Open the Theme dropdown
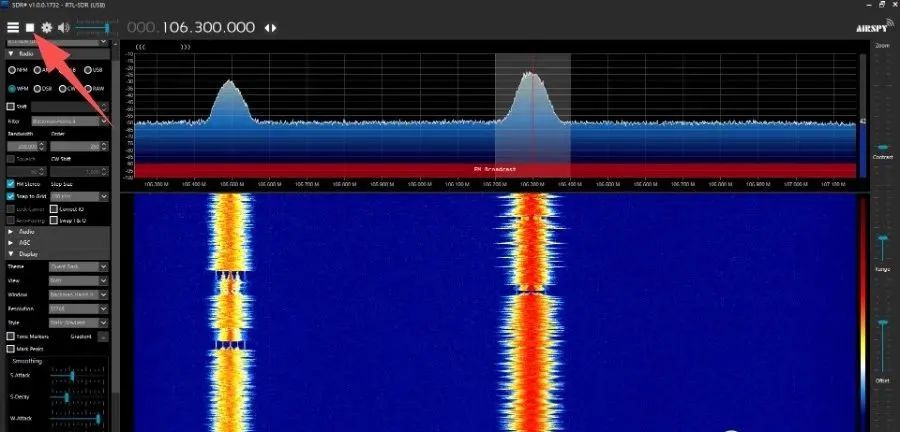 click(x=79, y=267)
